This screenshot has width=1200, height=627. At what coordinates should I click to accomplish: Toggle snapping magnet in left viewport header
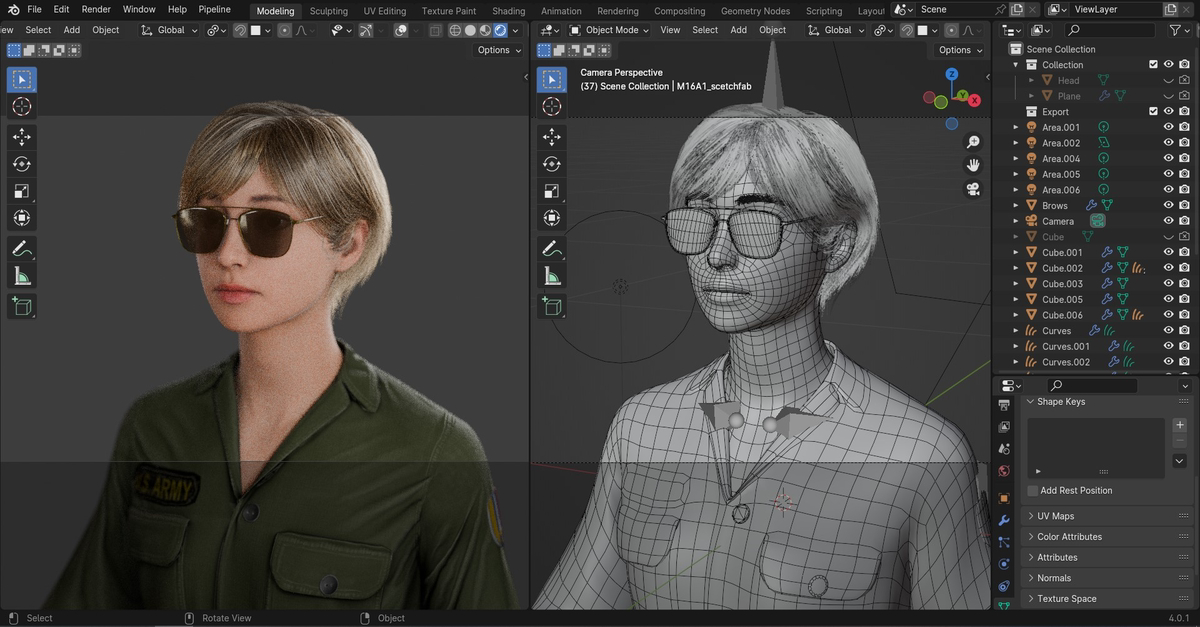point(240,30)
